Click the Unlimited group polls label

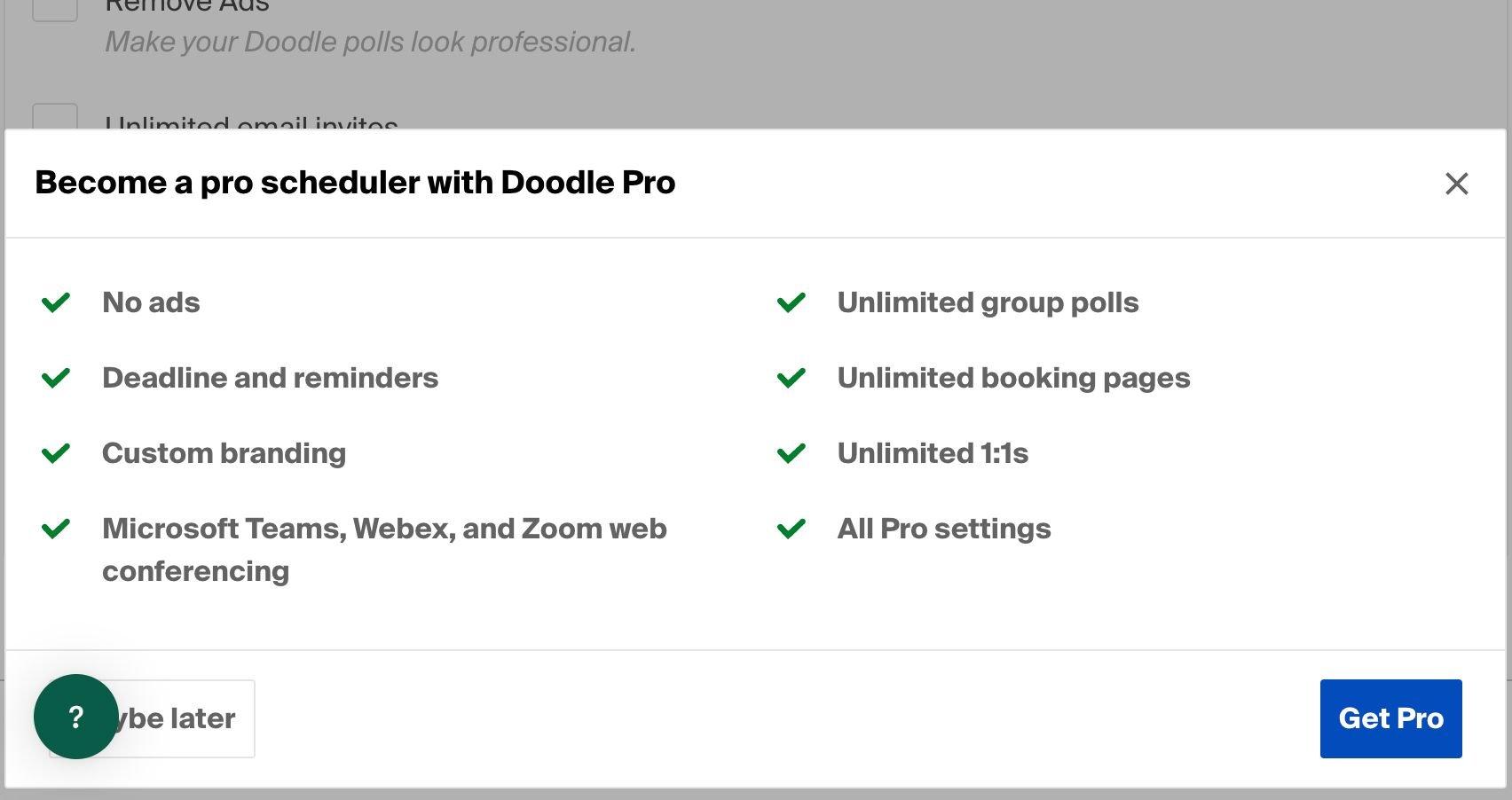(988, 304)
